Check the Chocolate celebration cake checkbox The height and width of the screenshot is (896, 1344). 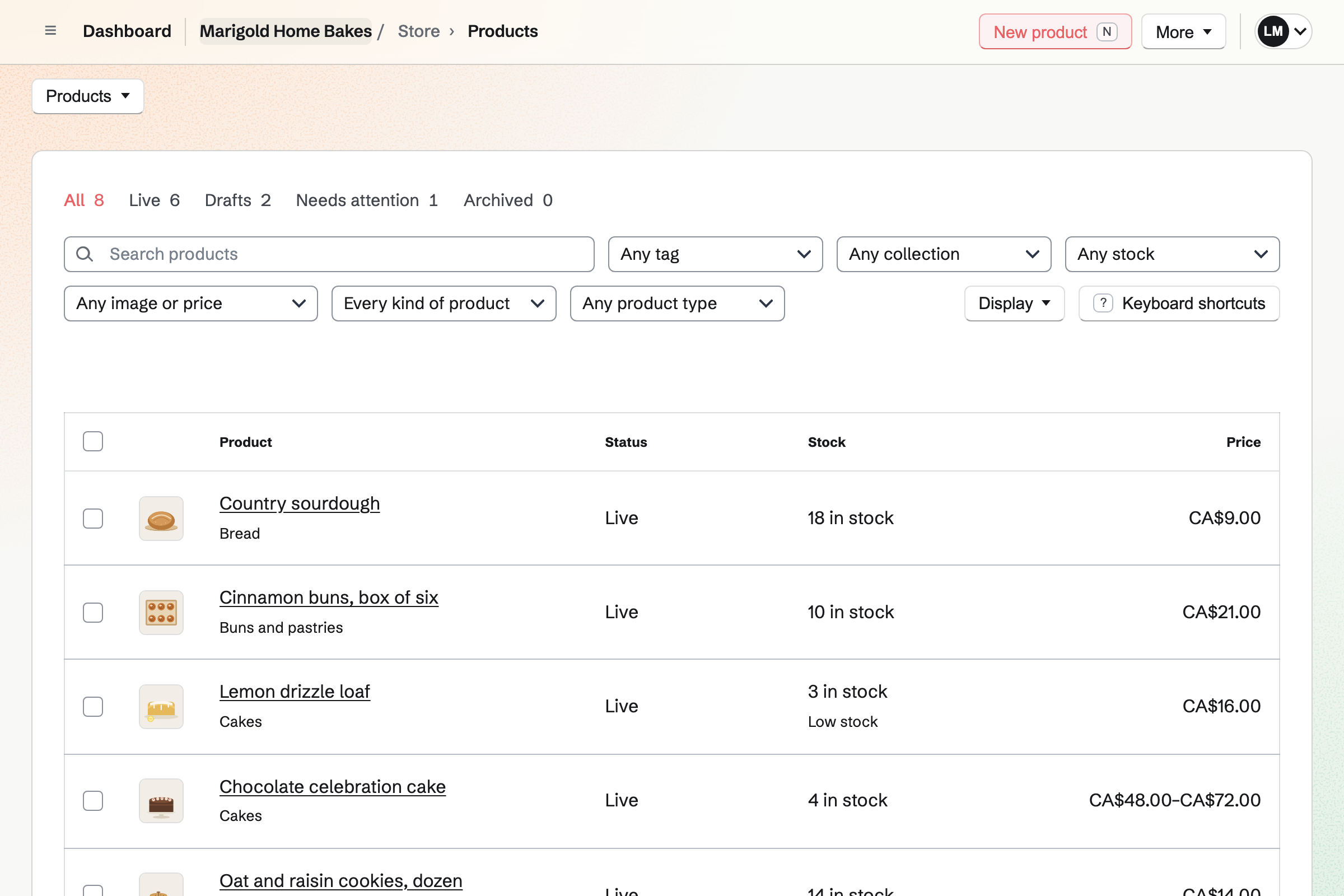(92, 801)
